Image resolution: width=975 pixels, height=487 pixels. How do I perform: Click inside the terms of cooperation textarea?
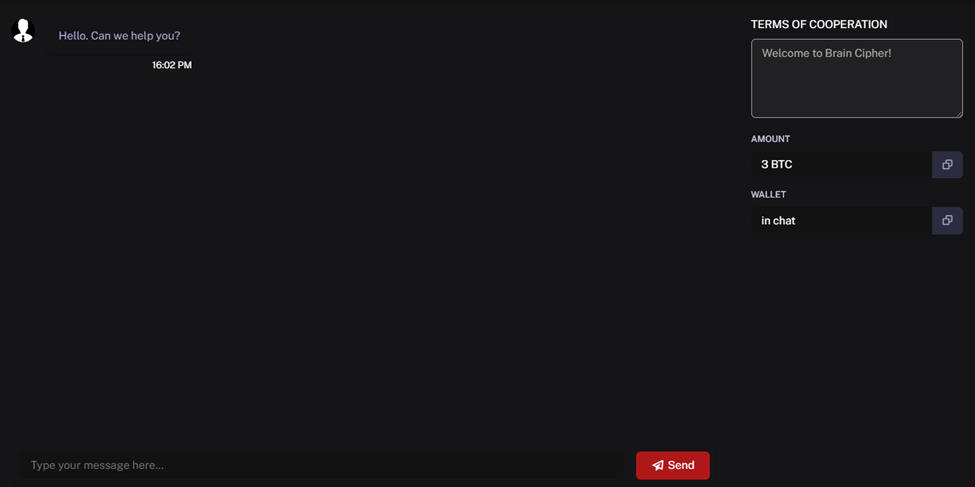coord(857,78)
